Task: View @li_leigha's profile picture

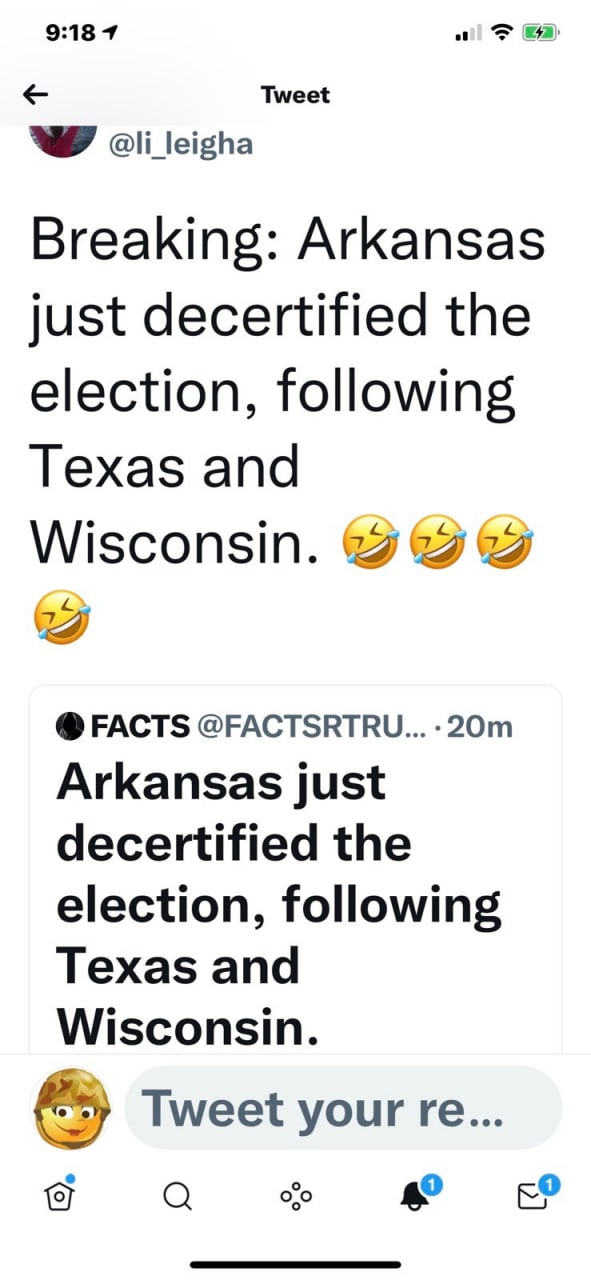Action: point(63,138)
